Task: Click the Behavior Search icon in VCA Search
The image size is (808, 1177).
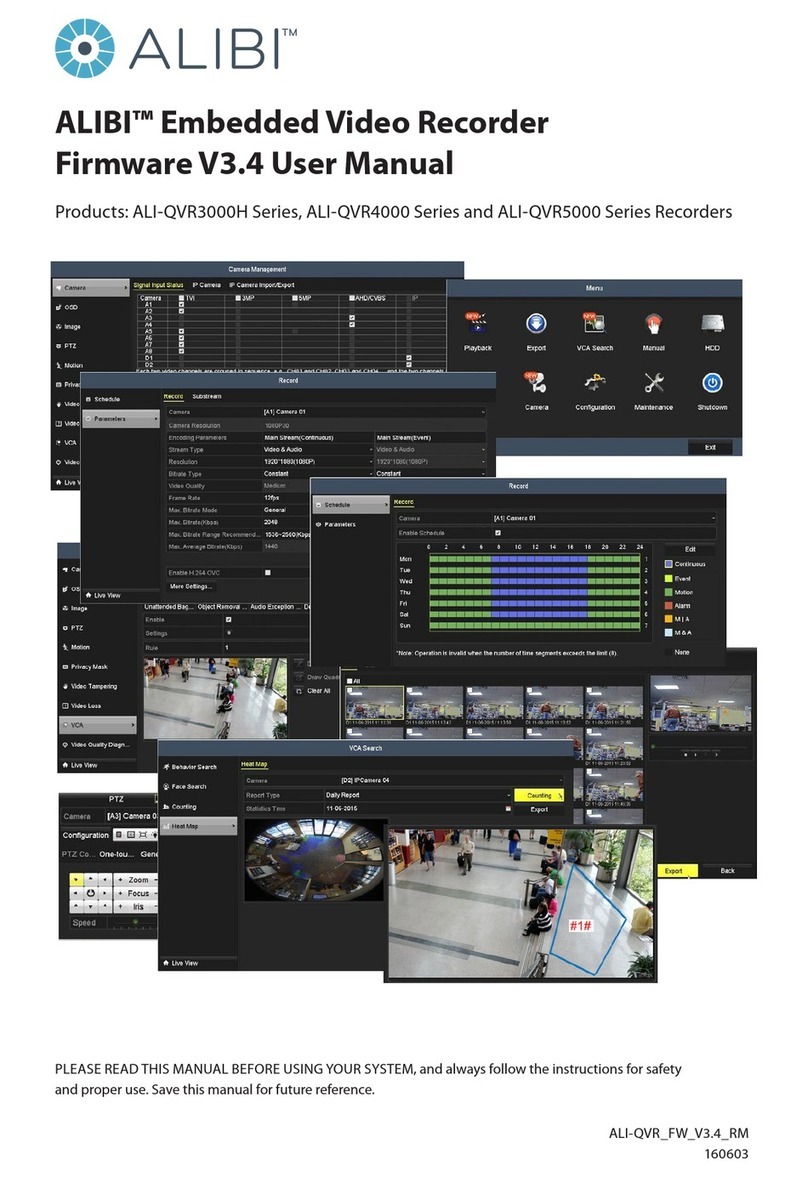Action: 166,767
